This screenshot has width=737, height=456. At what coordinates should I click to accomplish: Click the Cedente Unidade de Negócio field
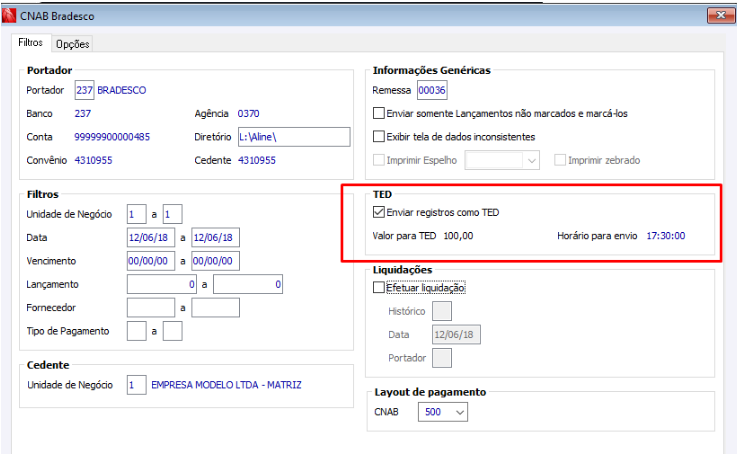tap(136, 385)
